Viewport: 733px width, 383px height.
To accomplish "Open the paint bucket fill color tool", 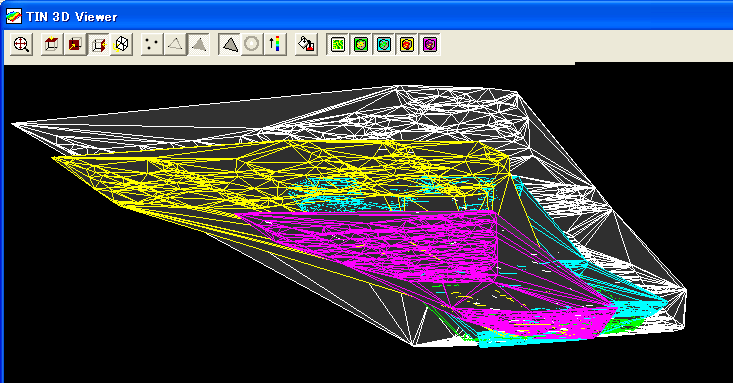I will click(x=307, y=44).
